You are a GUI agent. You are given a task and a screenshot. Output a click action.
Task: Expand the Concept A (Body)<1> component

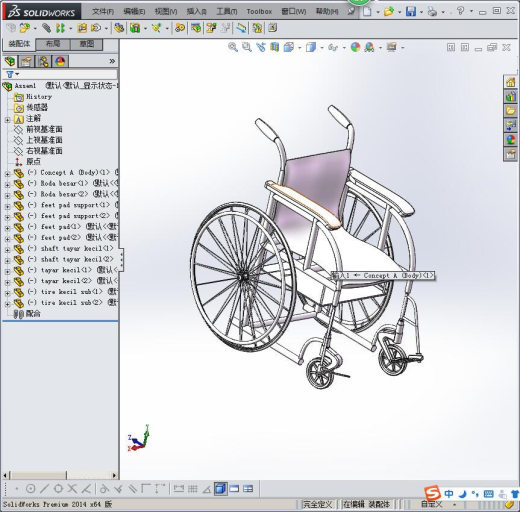click(x=7, y=174)
